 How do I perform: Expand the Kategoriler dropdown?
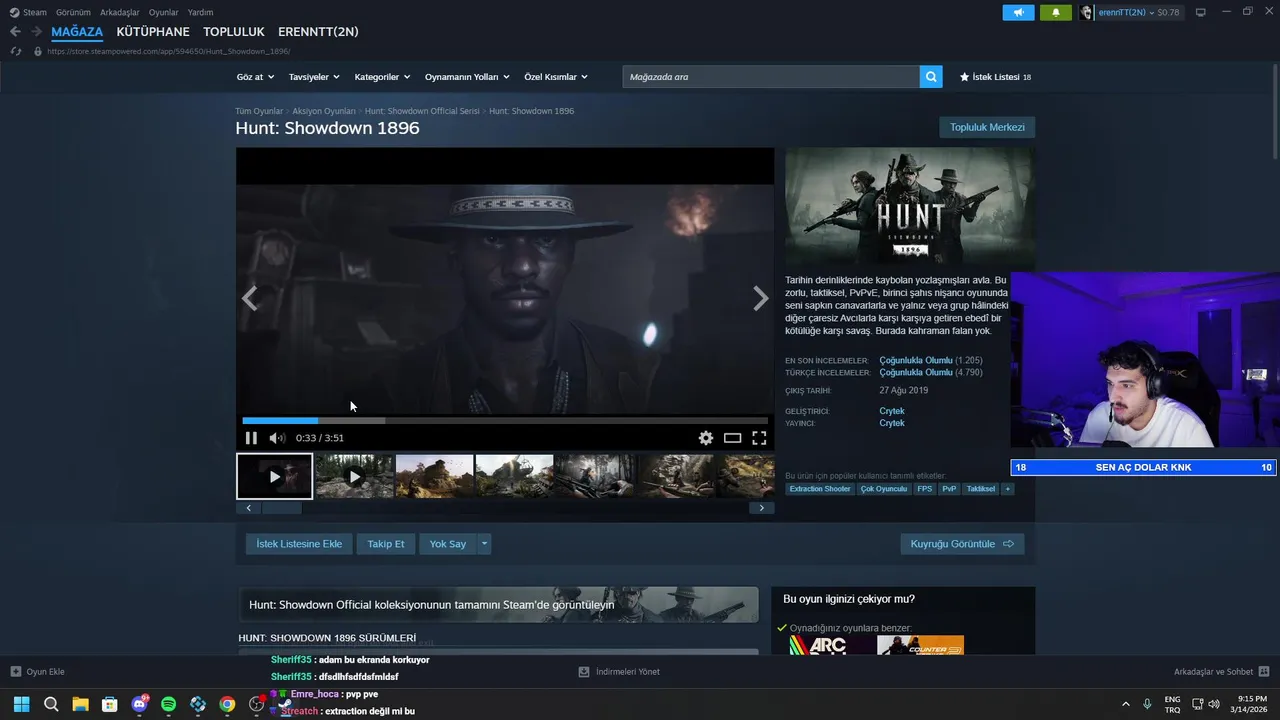coord(382,77)
